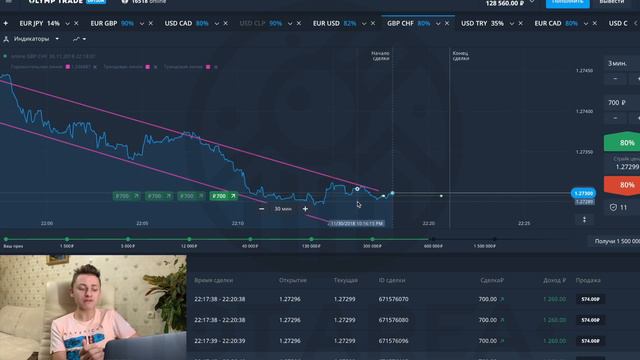Expand the USD CLP tab chevron
The image size is (640, 360).
[x=290, y=24]
